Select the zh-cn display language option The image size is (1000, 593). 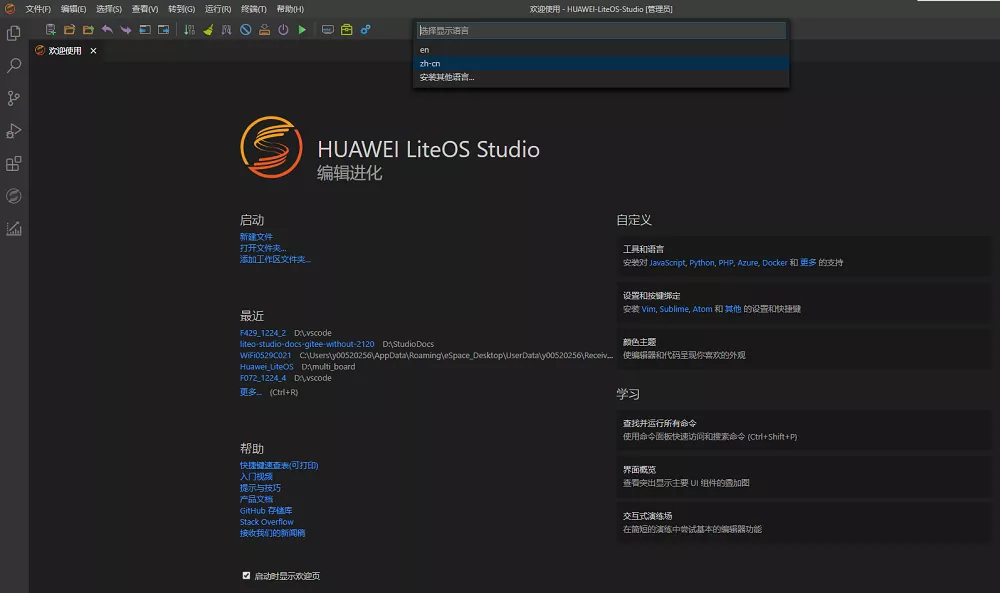tap(601, 63)
